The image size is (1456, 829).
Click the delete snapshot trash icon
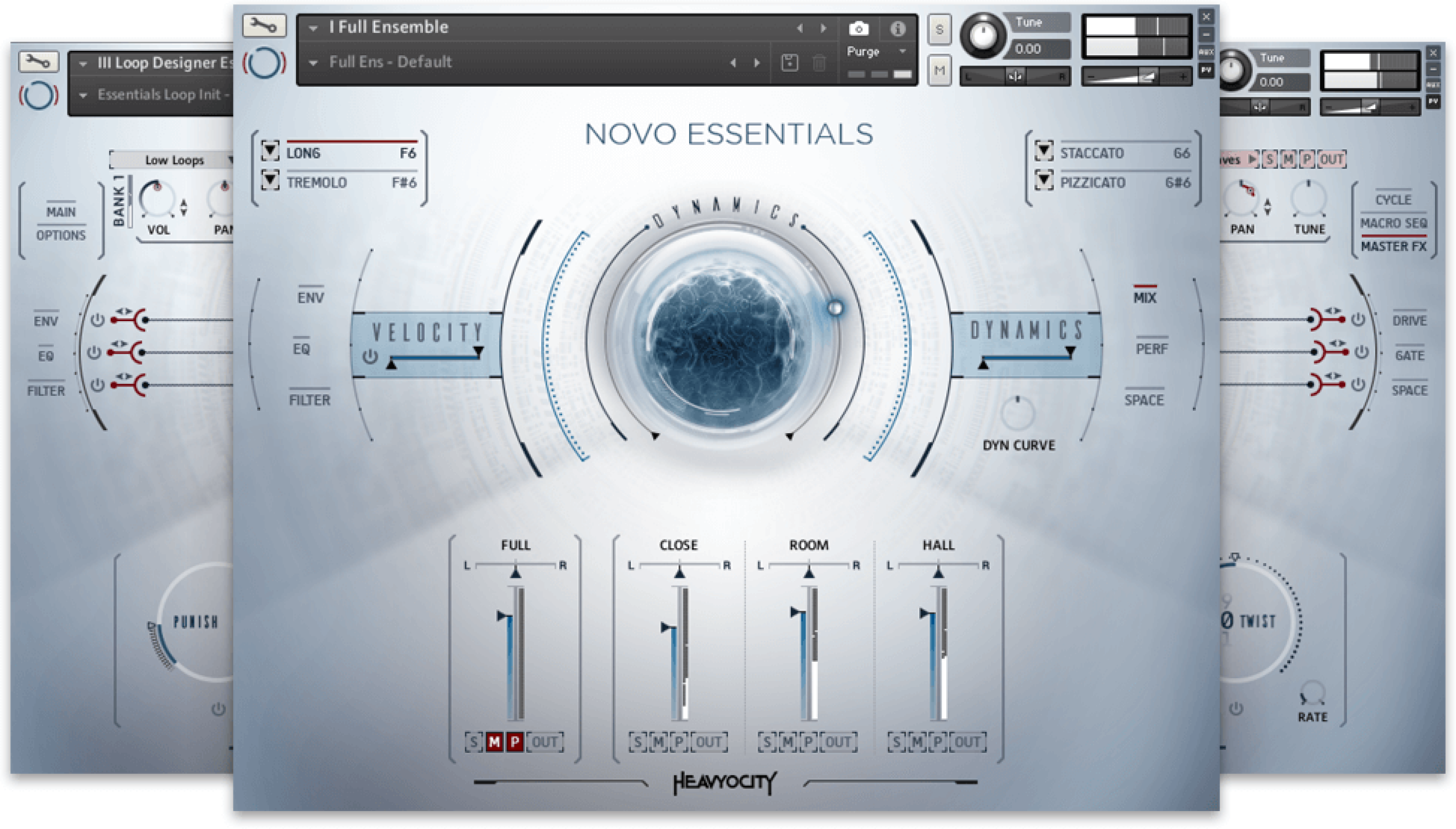819,64
